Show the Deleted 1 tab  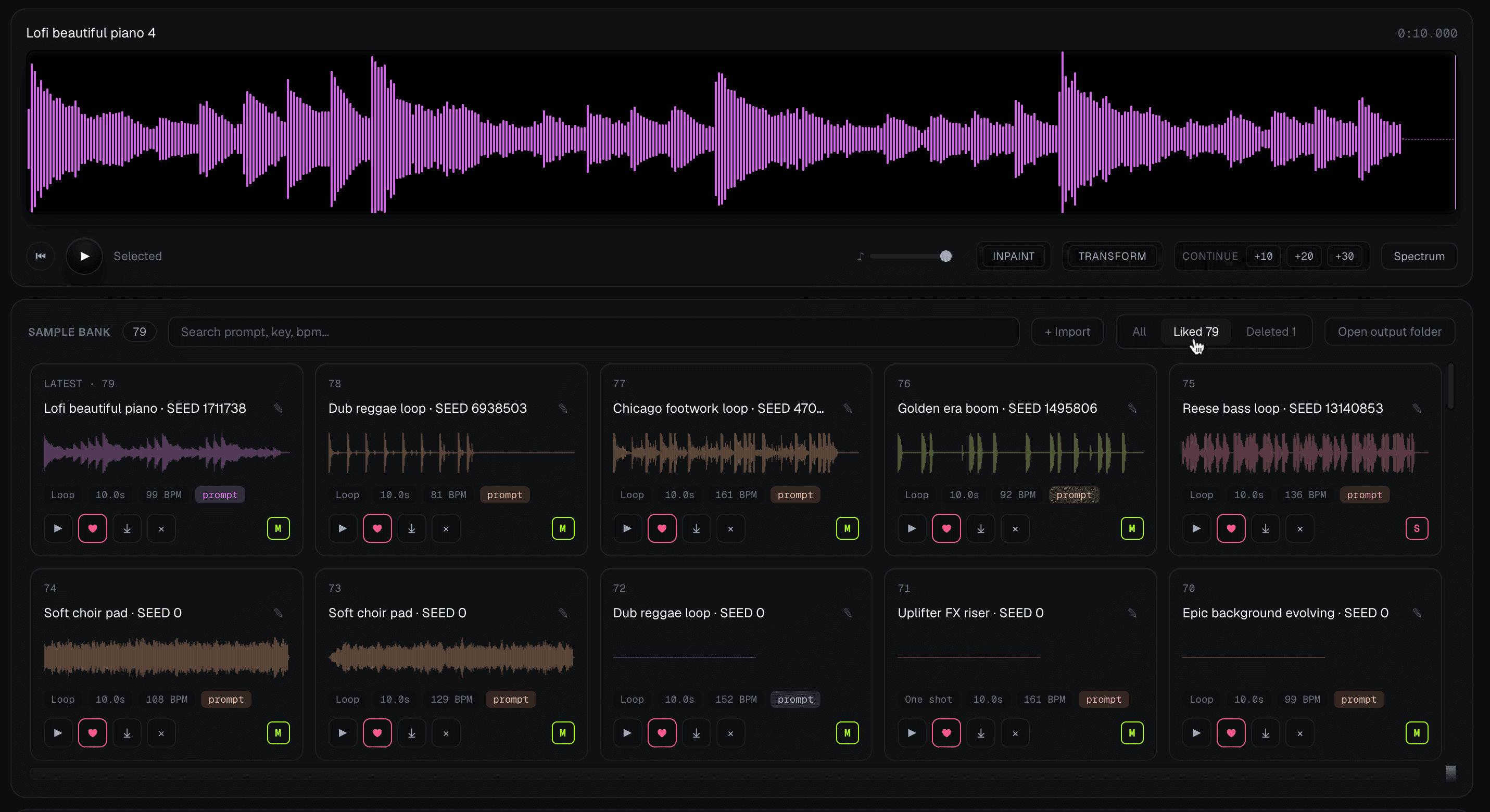pyautogui.click(x=1271, y=332)
